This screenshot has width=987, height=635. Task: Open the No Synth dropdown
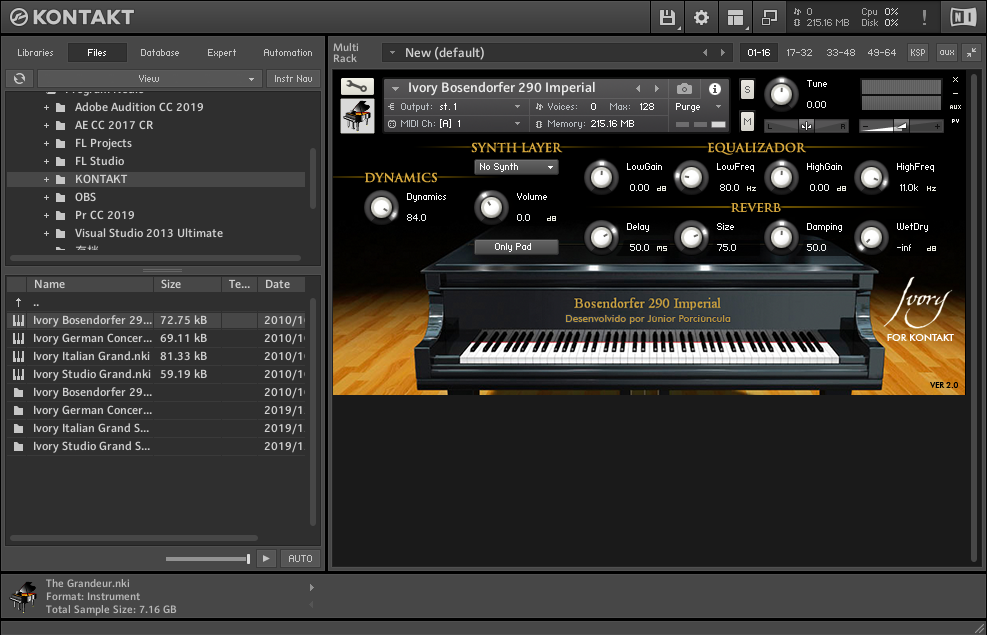[x=516, y=167]
